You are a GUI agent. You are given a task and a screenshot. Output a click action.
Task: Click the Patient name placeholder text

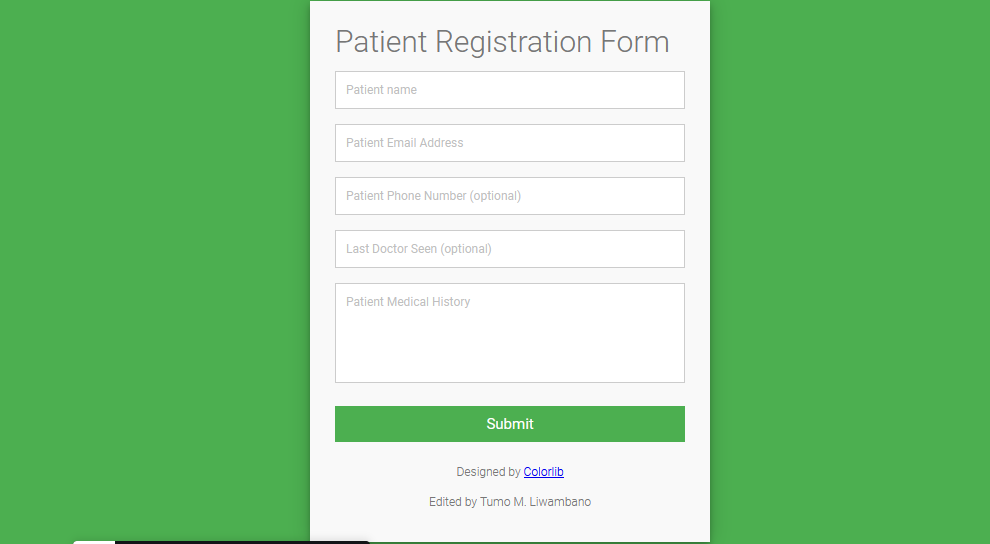381,90
